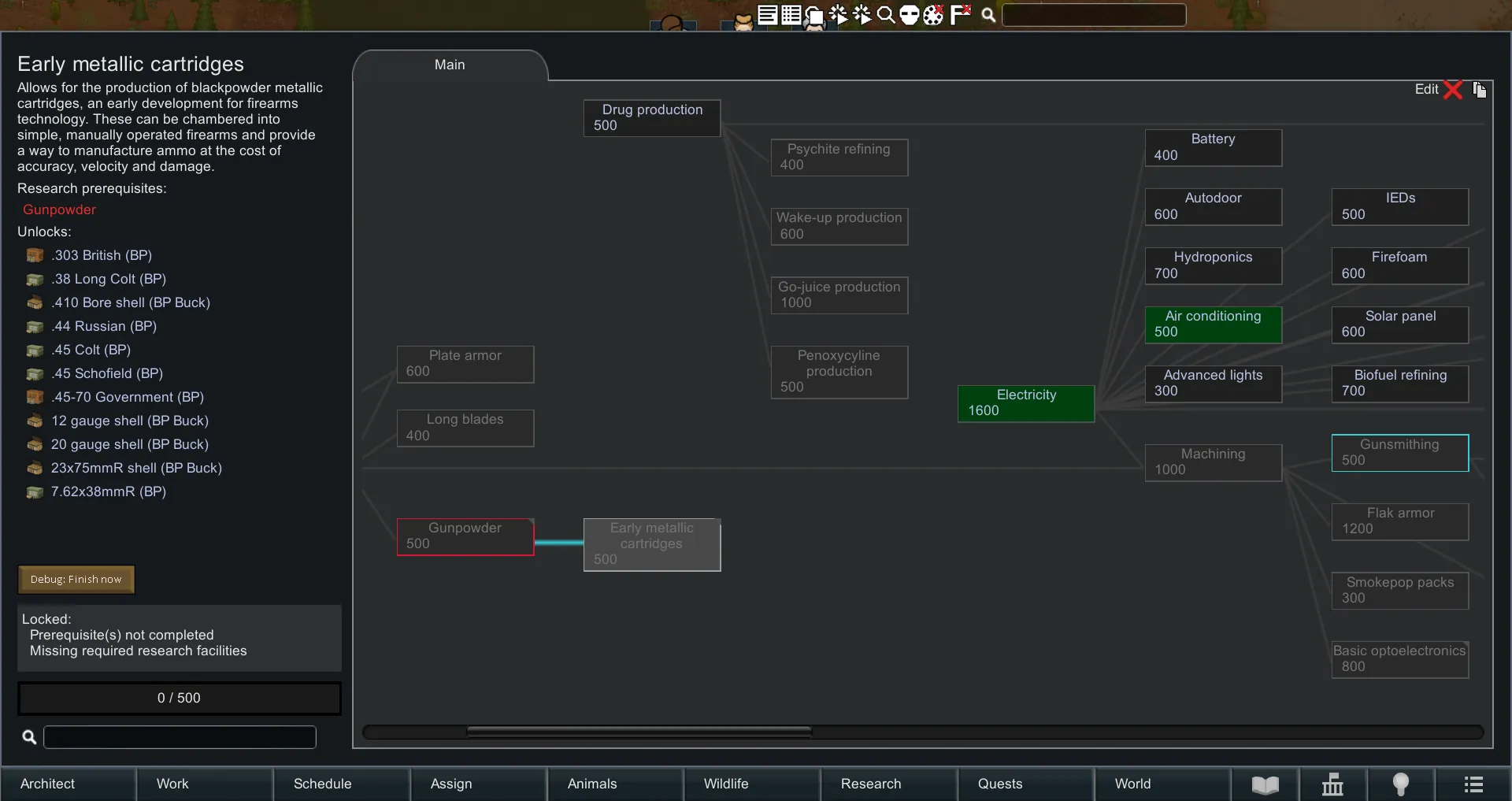The height and width of the screenshot is (801, 1512).
Task: Select the Electricity research node
Action: click(x=1025, y=403)
